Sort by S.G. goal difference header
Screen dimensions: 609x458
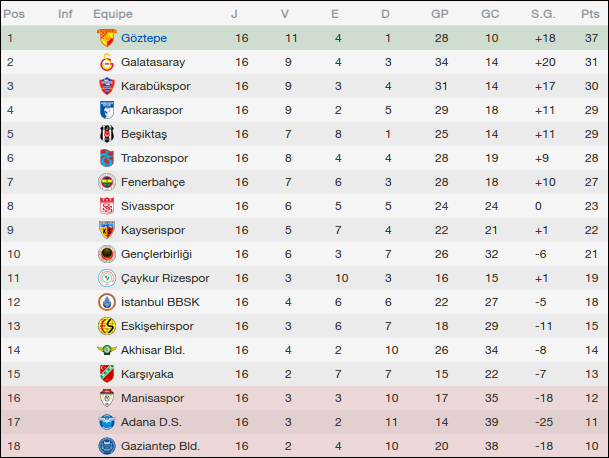tap(544, 14)
